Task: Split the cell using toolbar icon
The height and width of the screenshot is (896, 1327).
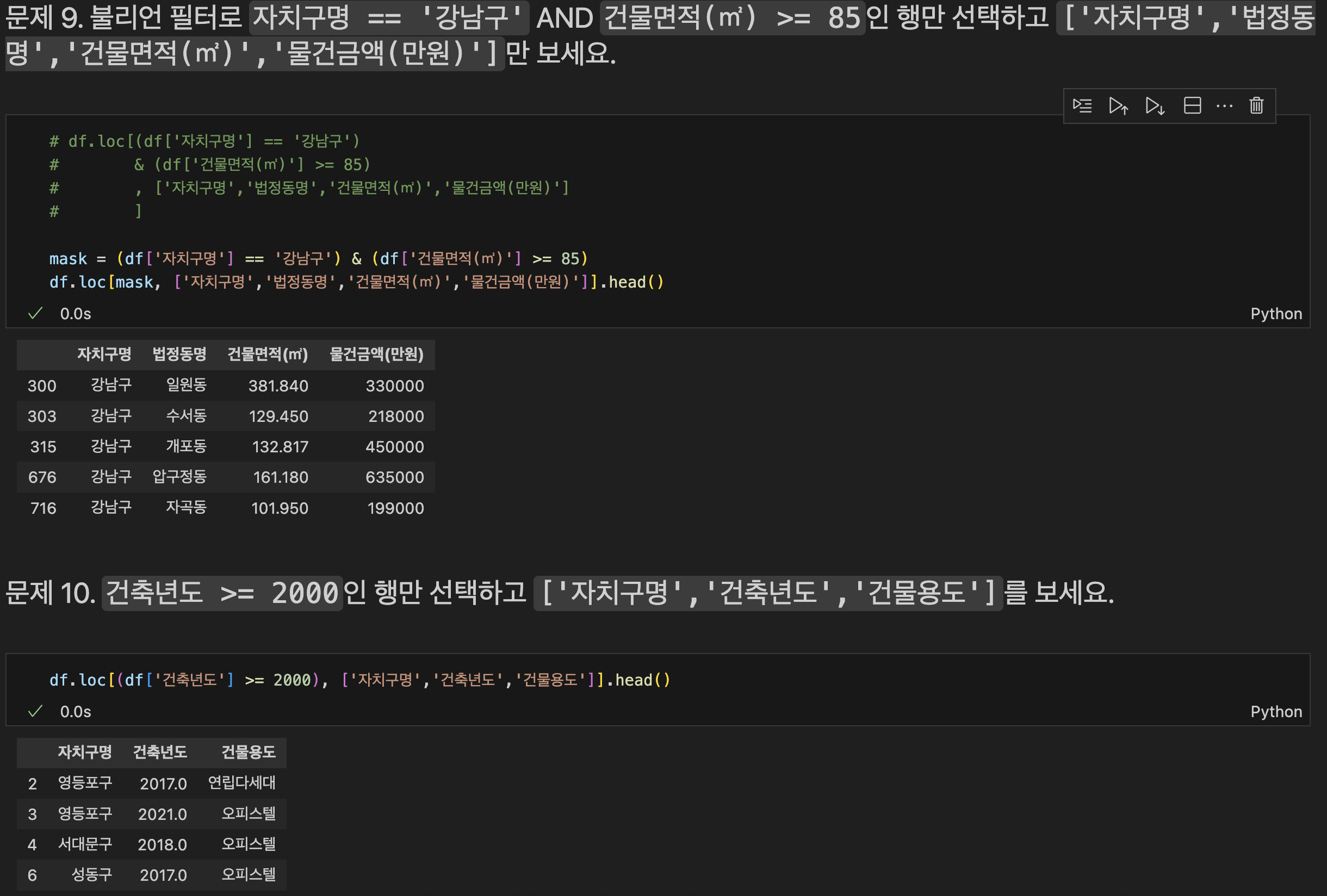Action: (x=1192, y=105)
